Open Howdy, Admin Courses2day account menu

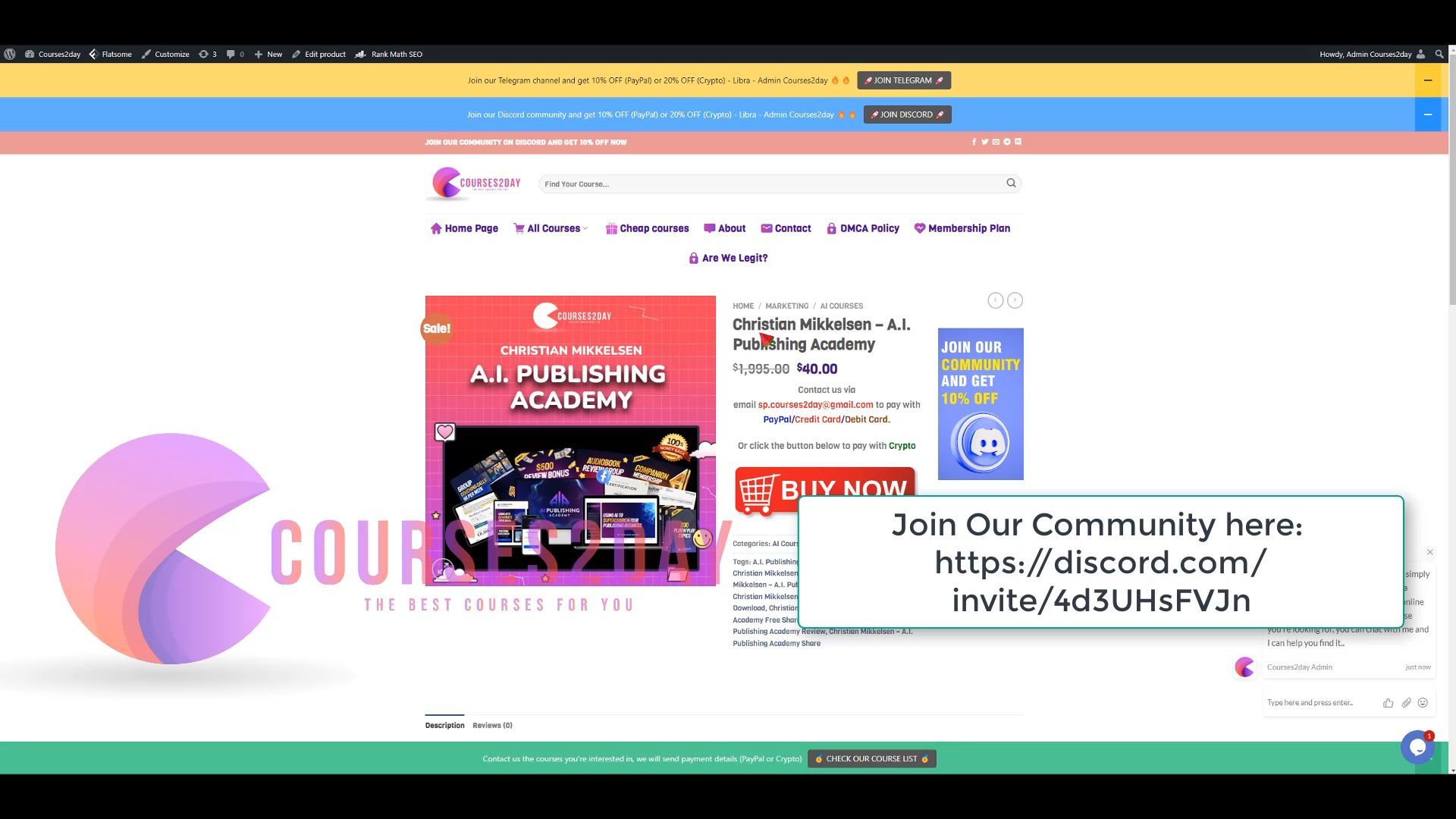pos(1373,54)
